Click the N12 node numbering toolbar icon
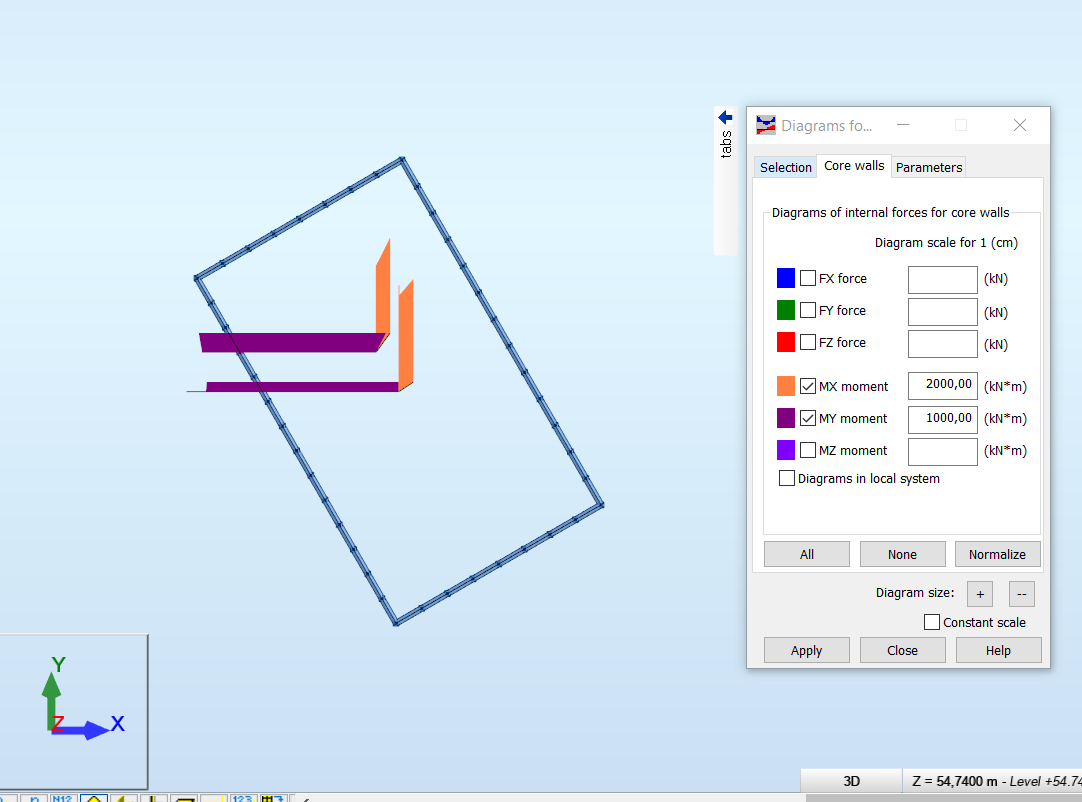1082x802 pixels. pos(62,797)
